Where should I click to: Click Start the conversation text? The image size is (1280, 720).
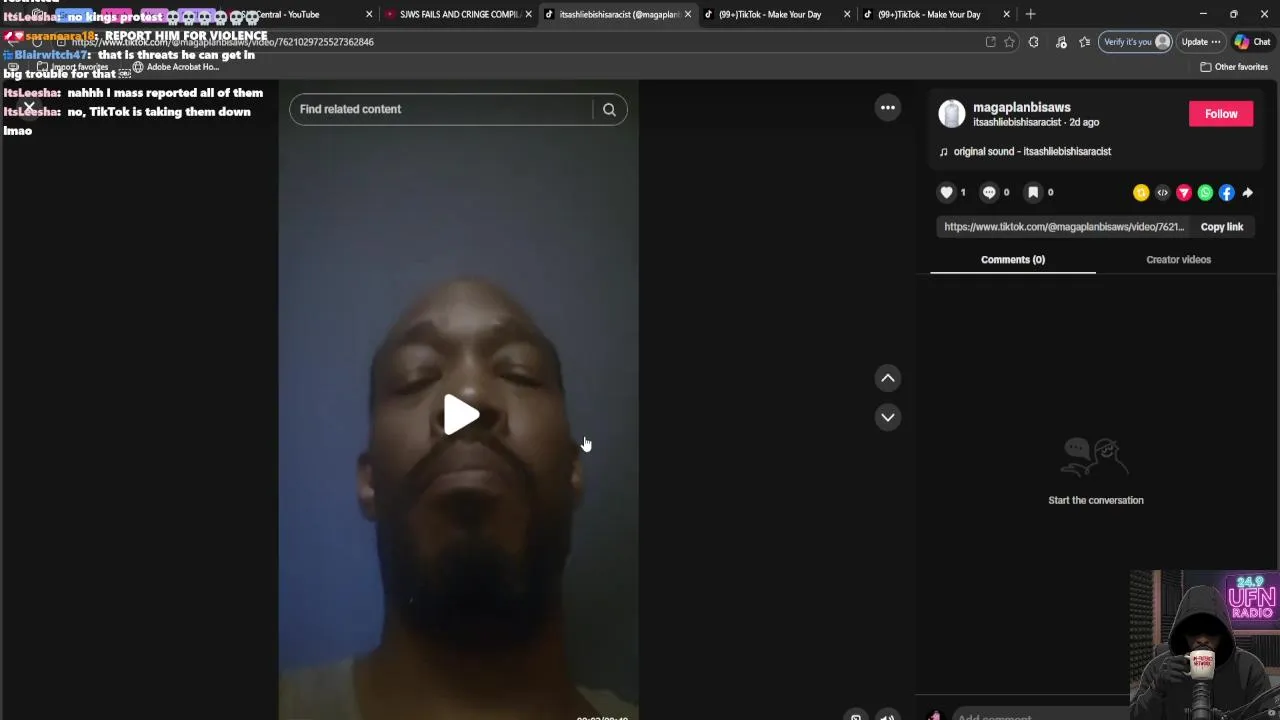(1095, 500)
